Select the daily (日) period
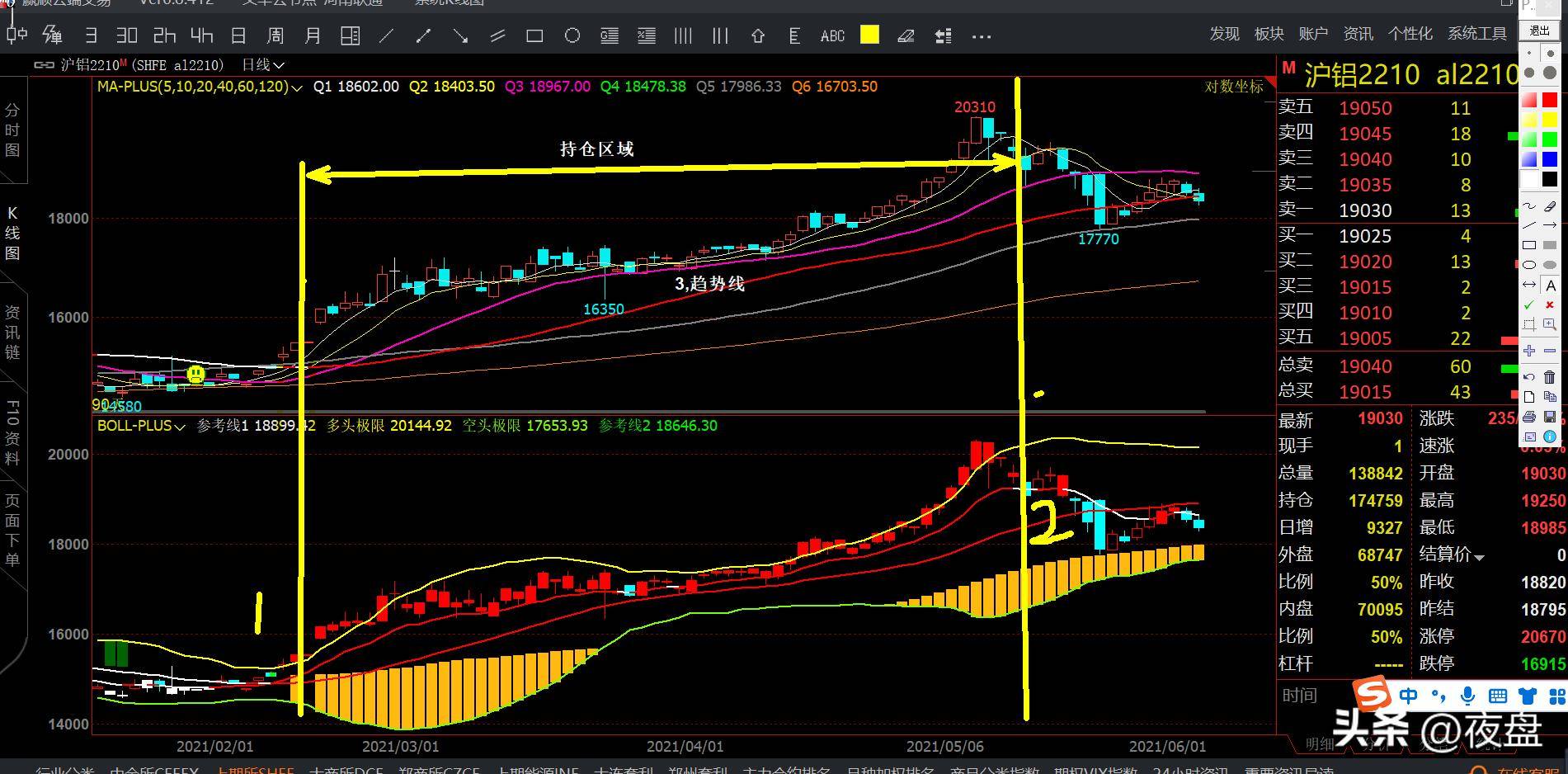Viewport: 1568px width, 774px height. click(238, 35)
